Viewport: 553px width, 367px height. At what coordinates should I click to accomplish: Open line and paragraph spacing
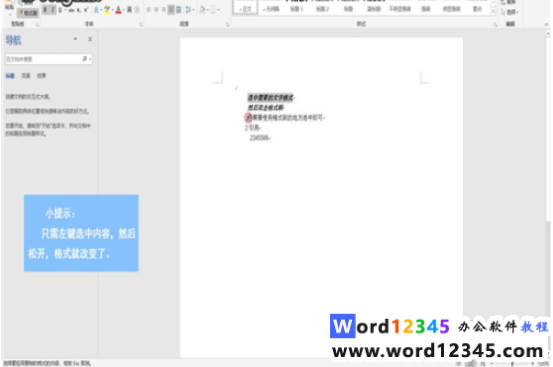click(187, 10)
